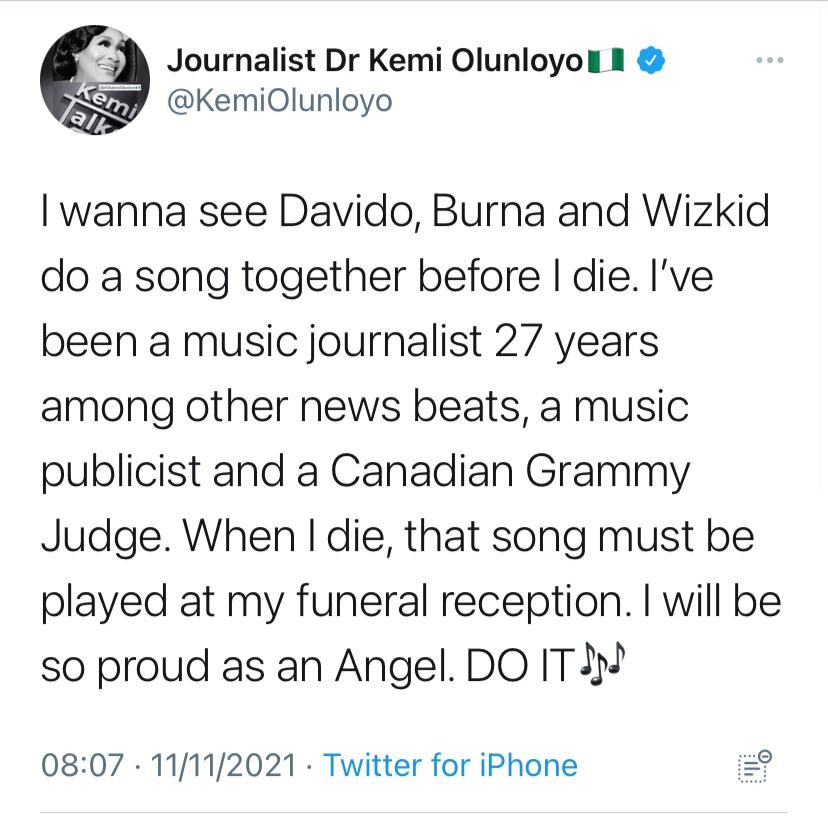Viewport: 828px width, 825px height.
Task: Click the 11/11/2021 tweet date
Action: tap(223, 766)
